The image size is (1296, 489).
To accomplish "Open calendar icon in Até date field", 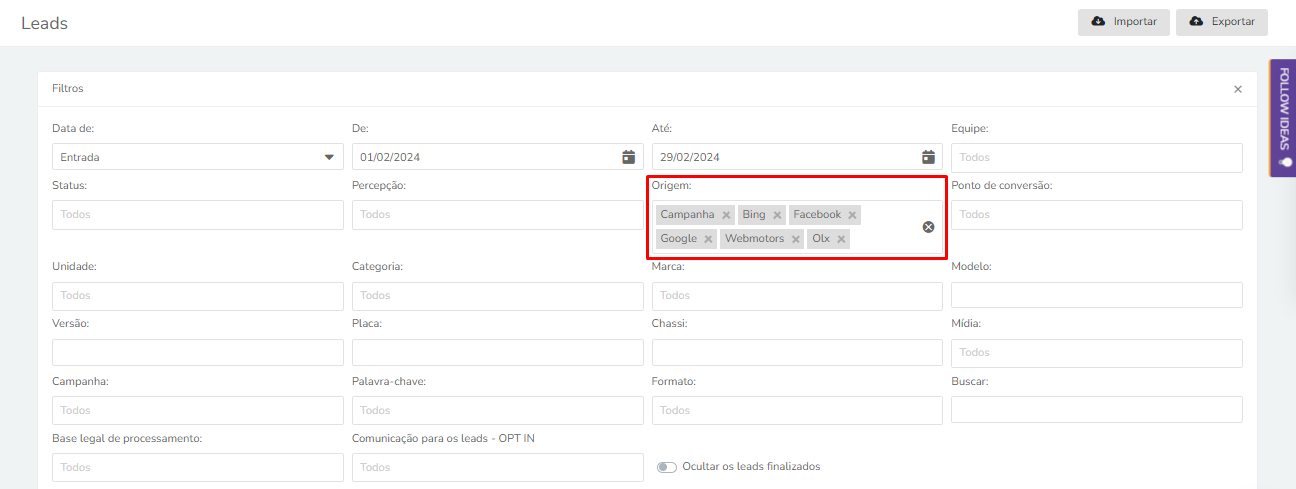I will click(x=928, y=157).
